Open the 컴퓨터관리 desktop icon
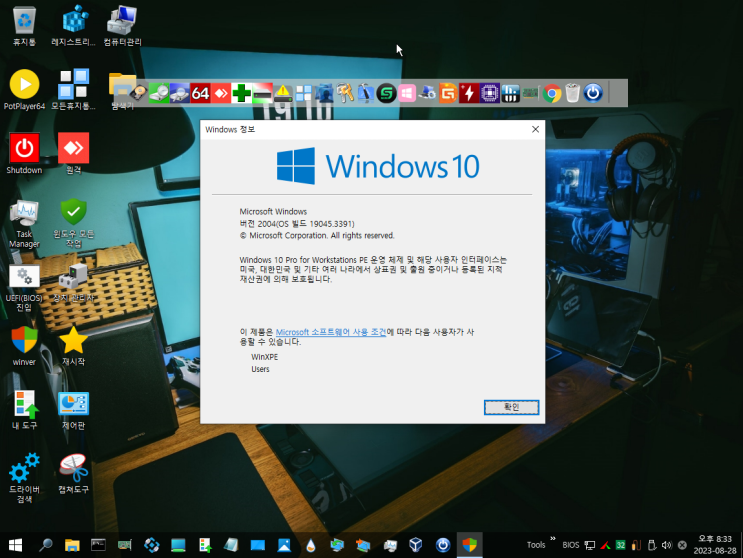Screen dimensions: 743x558 click(122, 26)
